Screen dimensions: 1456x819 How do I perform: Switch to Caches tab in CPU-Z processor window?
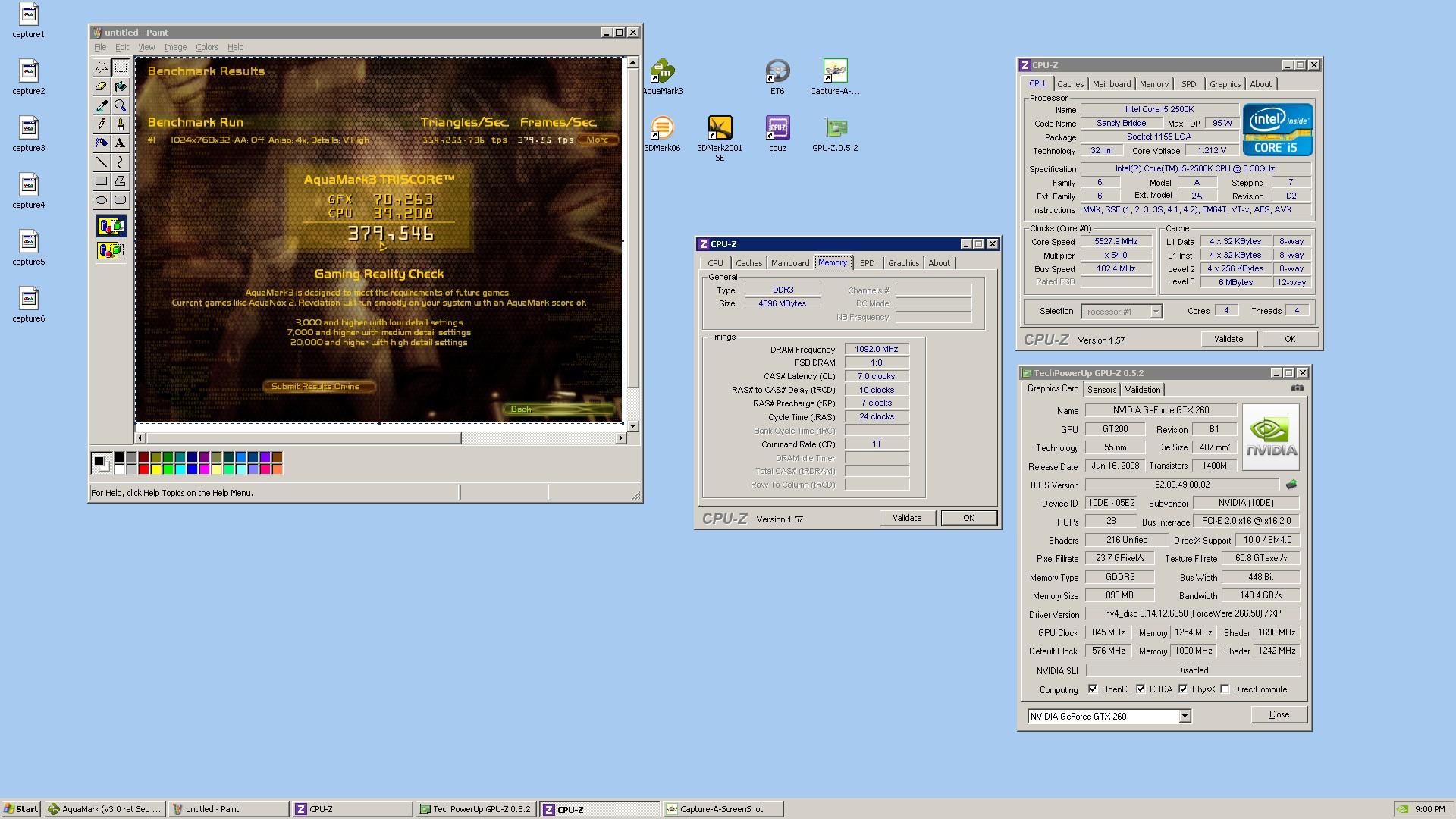[1070, 84]
